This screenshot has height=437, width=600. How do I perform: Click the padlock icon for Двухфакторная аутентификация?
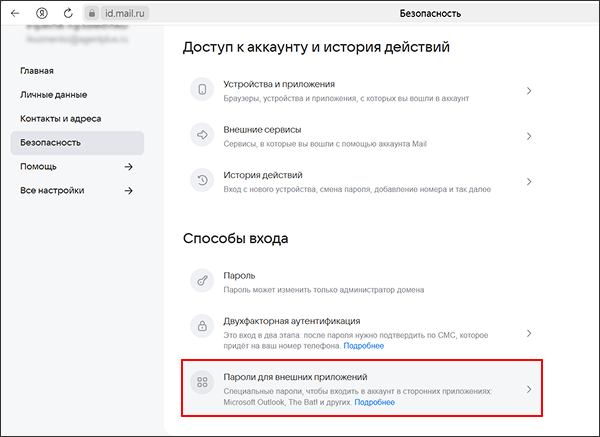tap(202, 326)
